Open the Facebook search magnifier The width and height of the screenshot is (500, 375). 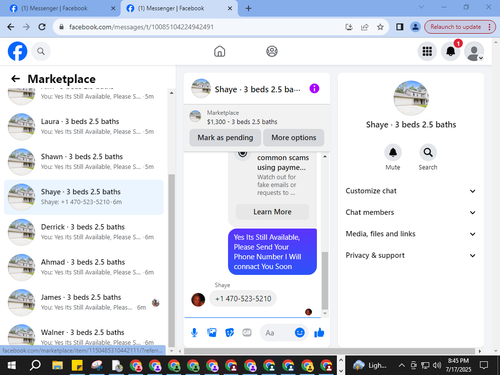[41, 51]
